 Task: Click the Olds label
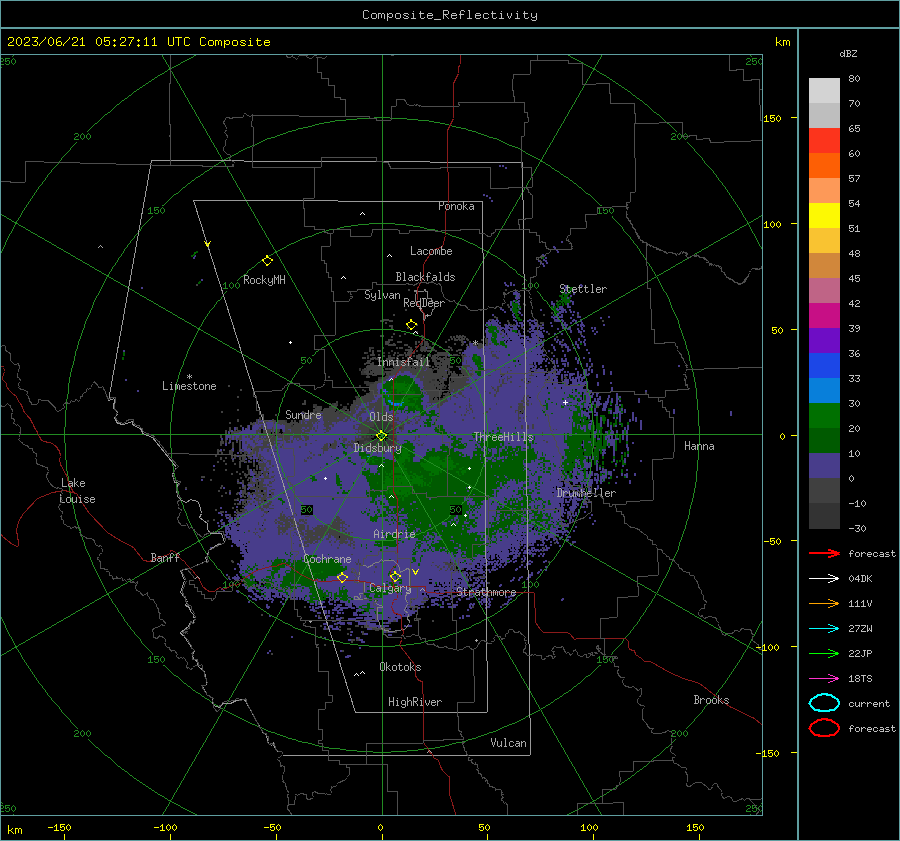[x=381, y=417]
